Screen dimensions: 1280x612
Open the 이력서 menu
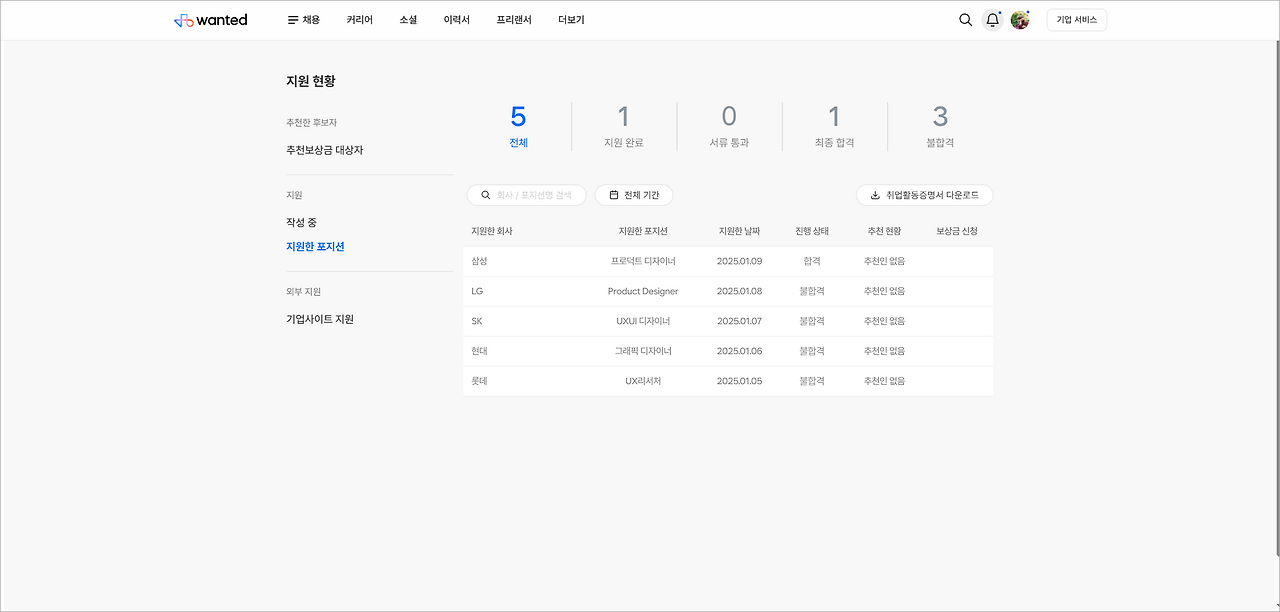[457, 20]
